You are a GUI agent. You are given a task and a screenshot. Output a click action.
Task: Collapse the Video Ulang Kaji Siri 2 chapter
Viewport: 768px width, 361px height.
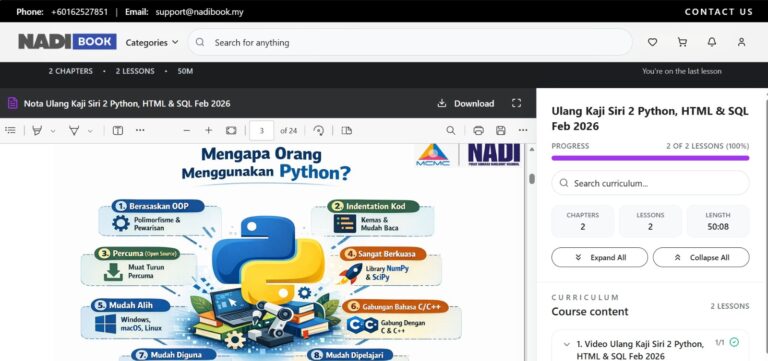click(567, 344)
